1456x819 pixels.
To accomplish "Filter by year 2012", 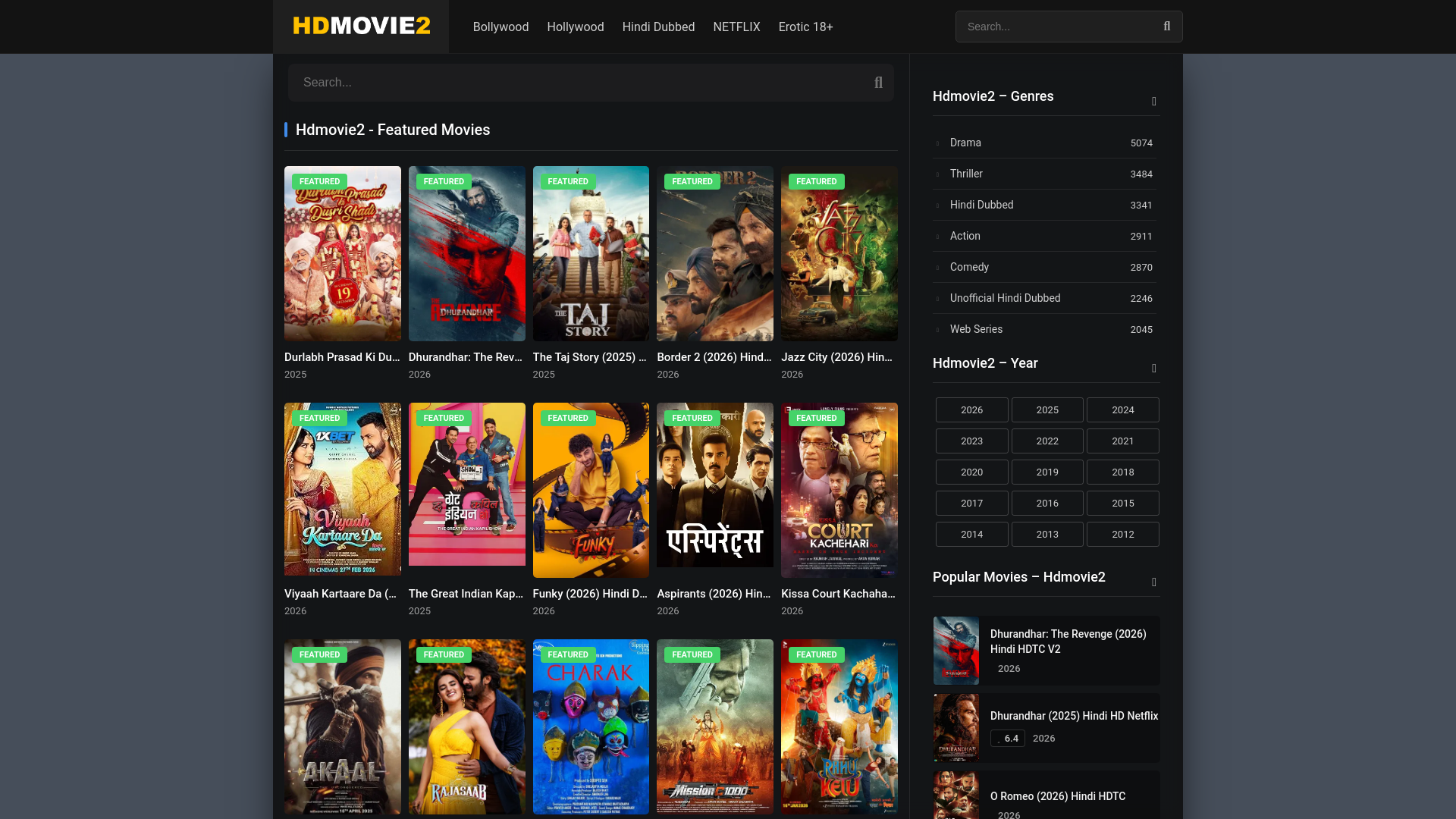I will pos(1122,535).
